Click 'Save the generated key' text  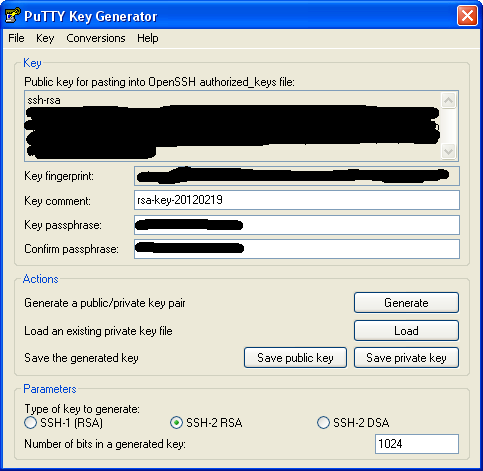tap(81, 358)
